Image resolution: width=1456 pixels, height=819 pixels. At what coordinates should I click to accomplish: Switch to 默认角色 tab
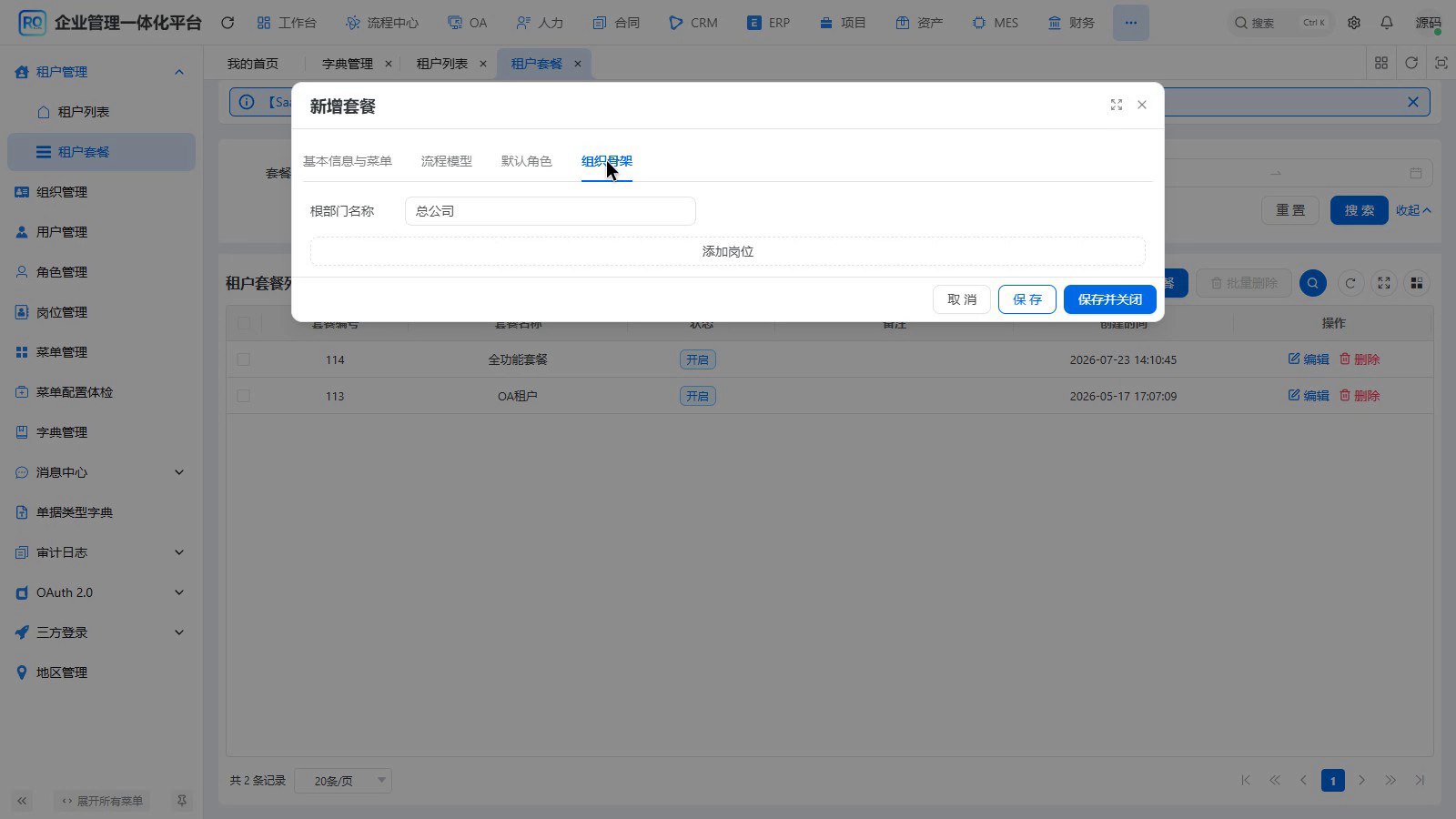click(x=527, y=161)
